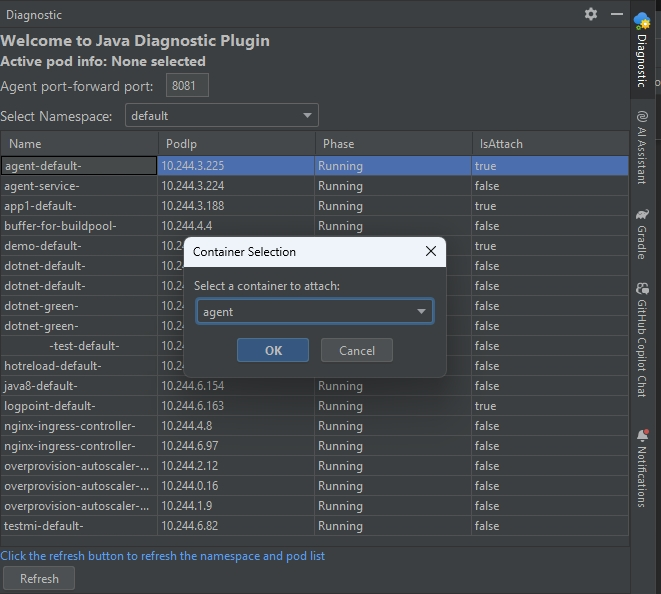Viewport: 661px width, 594px height.
Task: Open the Diagnostic sidebar tool tab
Action: pos(642,50)
